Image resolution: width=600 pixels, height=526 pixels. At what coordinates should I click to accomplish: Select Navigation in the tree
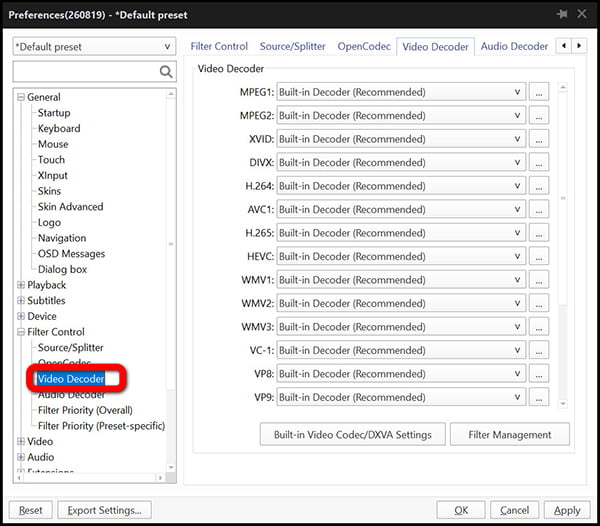click(62, 238)
